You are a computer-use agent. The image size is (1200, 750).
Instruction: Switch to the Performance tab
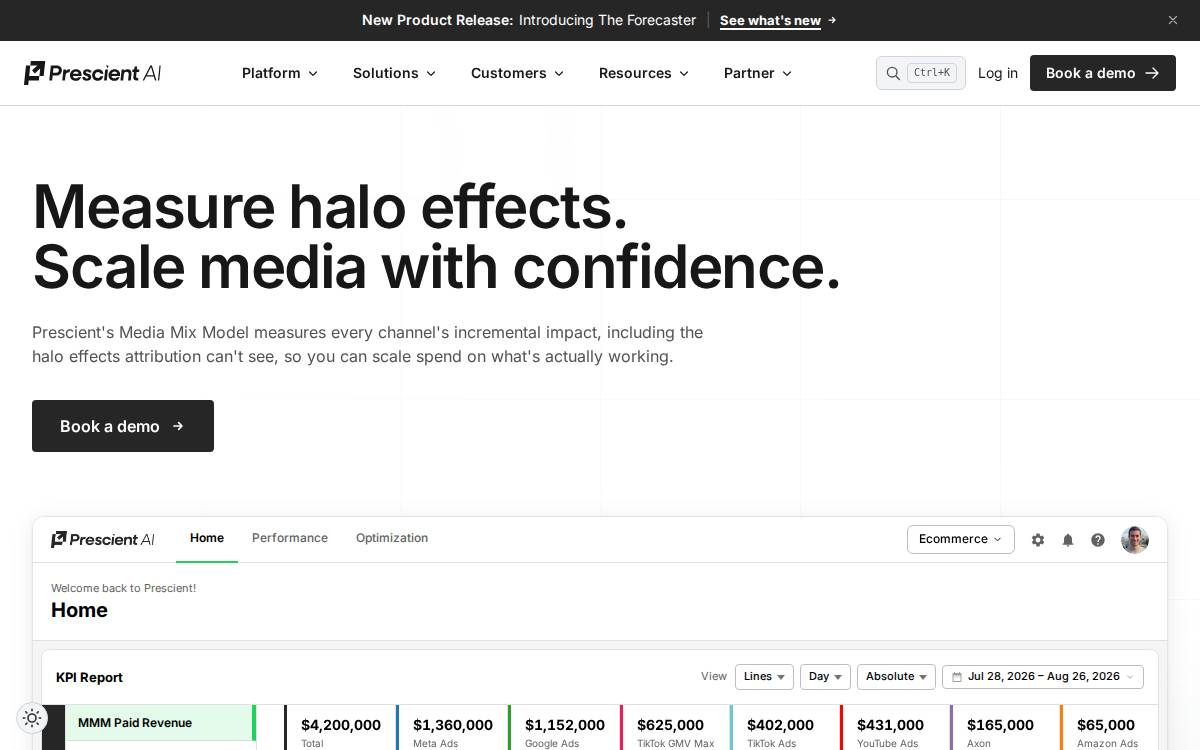[290, 538]
